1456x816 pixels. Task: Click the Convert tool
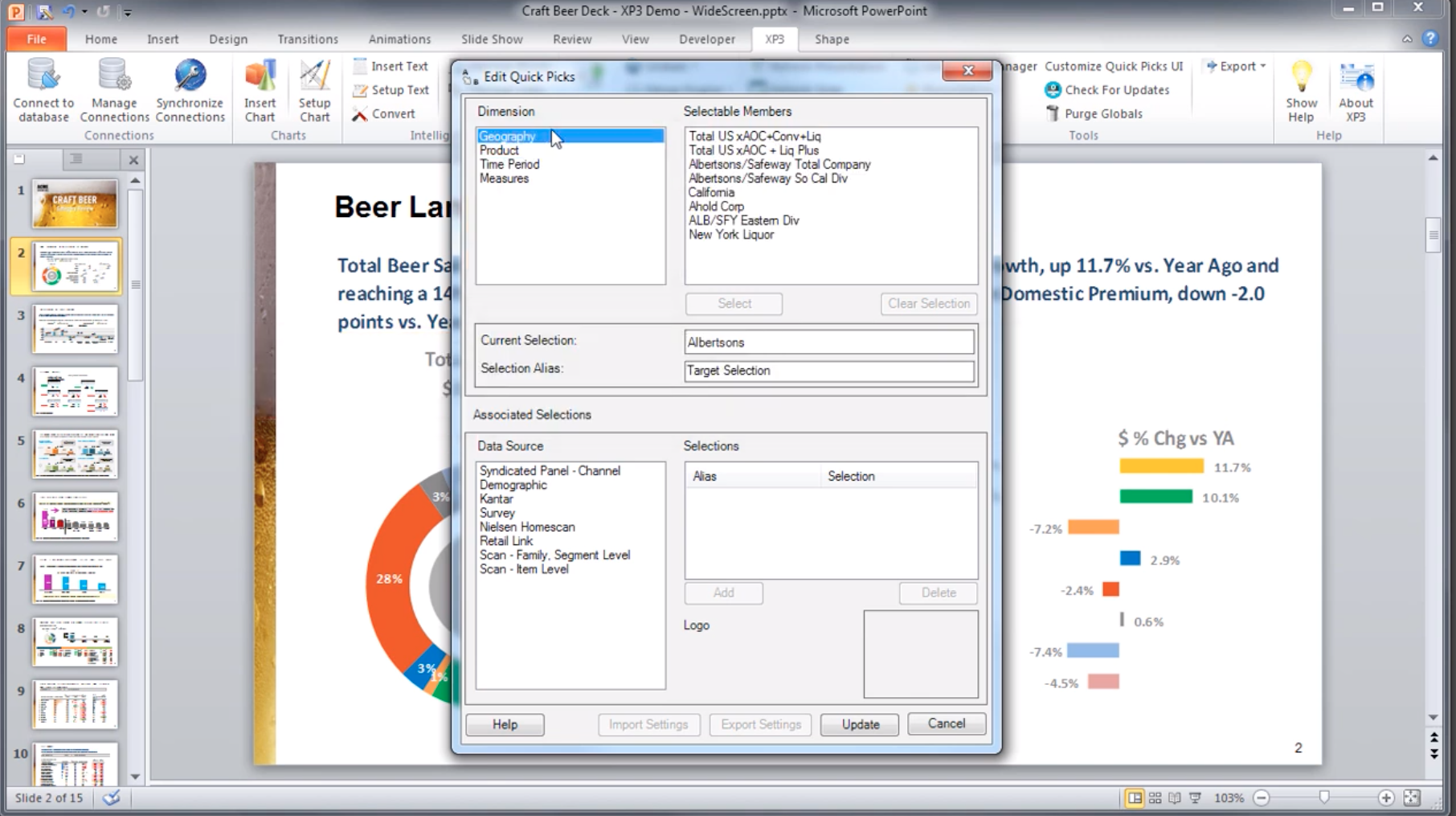(x=383, y=113)
